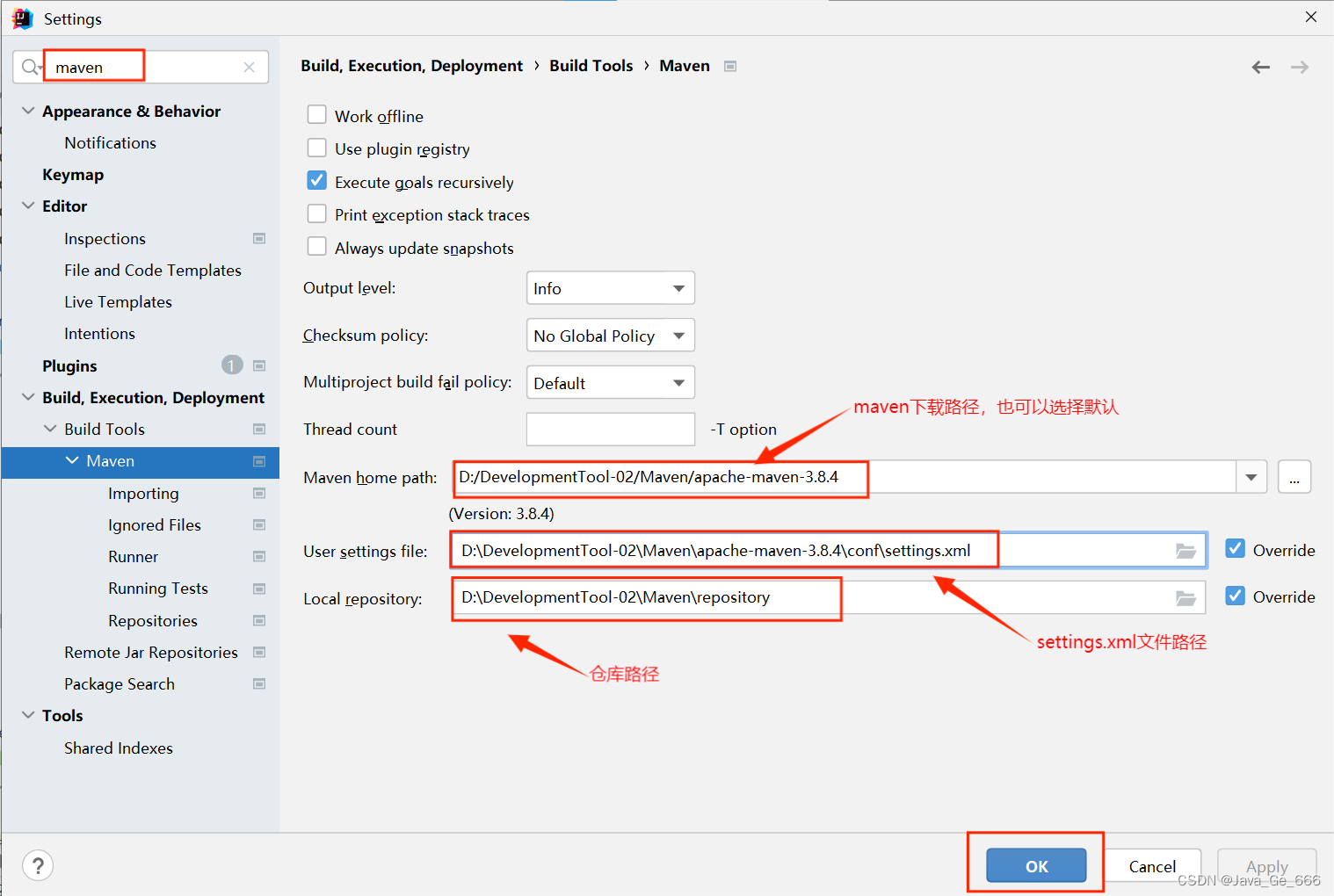Screen dimensions: 1334x896
Task: Click project icon beside Ignored Files
Action: pos(259,524)
